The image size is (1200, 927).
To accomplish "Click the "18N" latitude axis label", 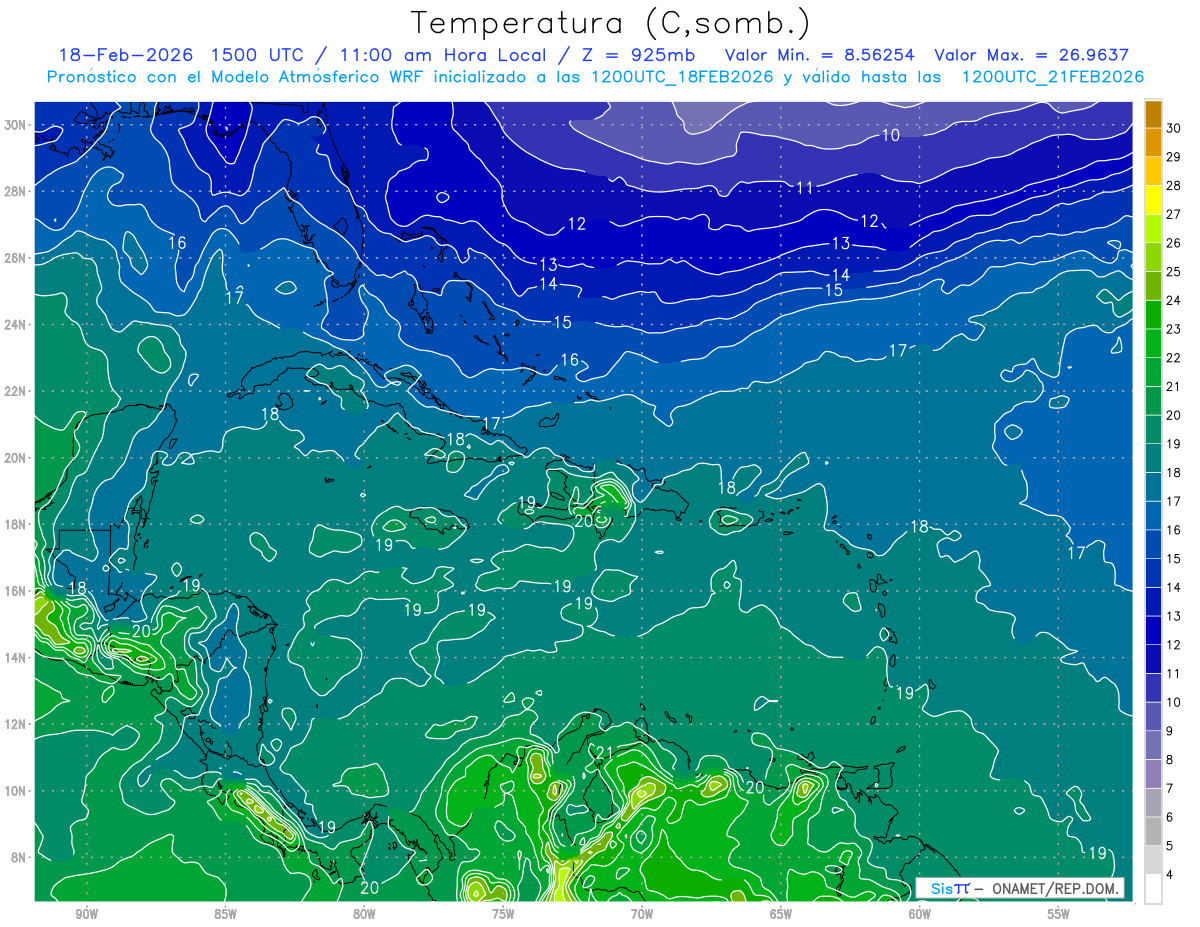I will [x=17, y=524].
